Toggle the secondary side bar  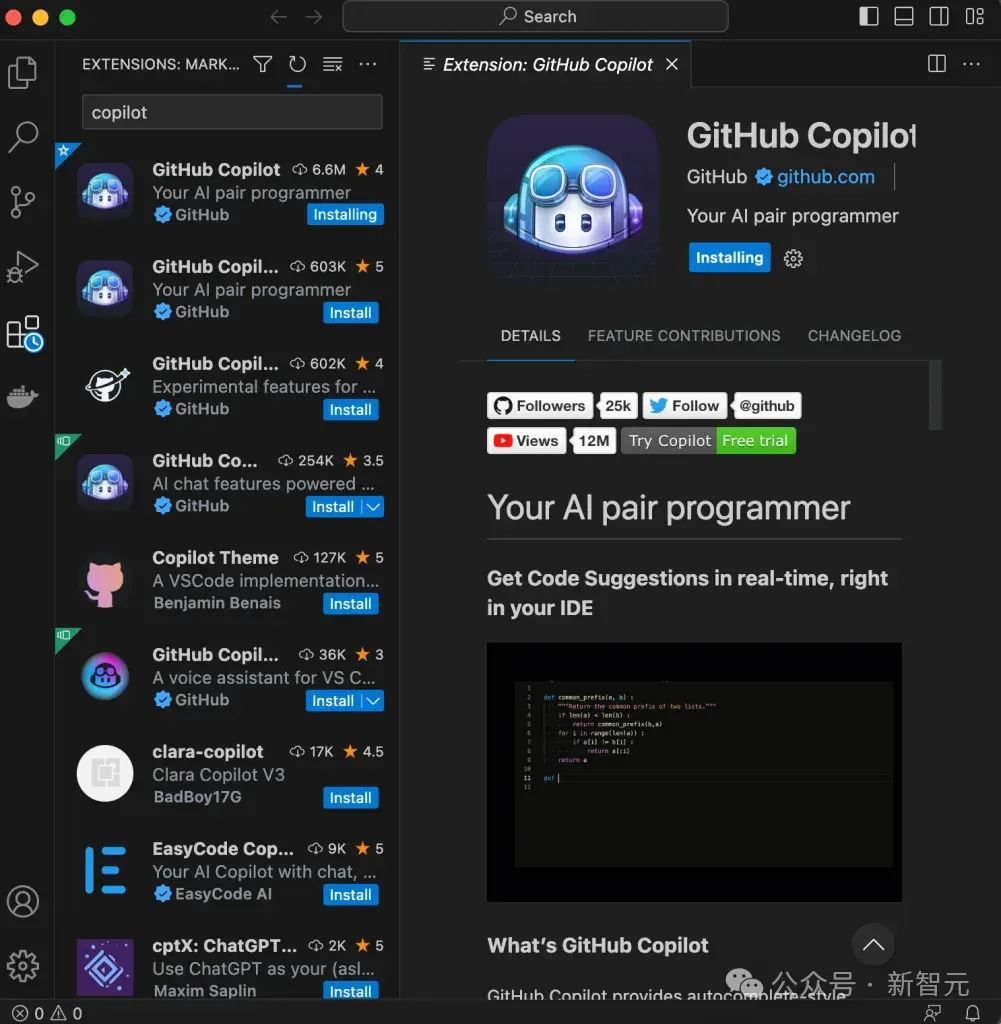pyautogui.click(x=939, y=16)
